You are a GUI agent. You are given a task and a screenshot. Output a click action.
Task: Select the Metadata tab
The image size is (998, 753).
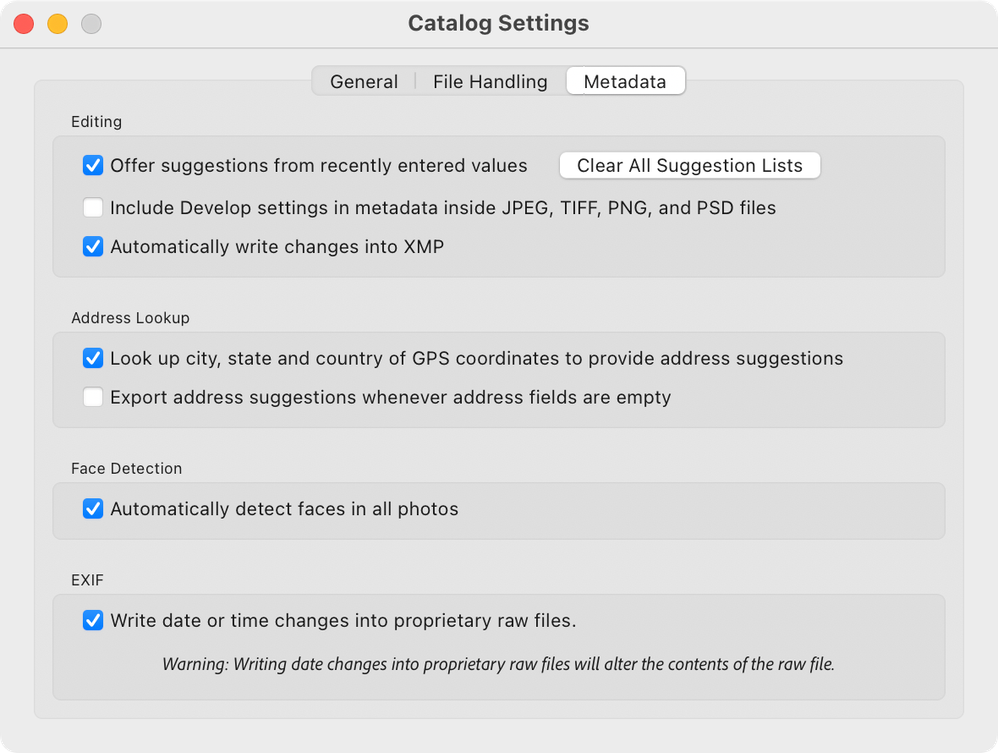point(625,82)
